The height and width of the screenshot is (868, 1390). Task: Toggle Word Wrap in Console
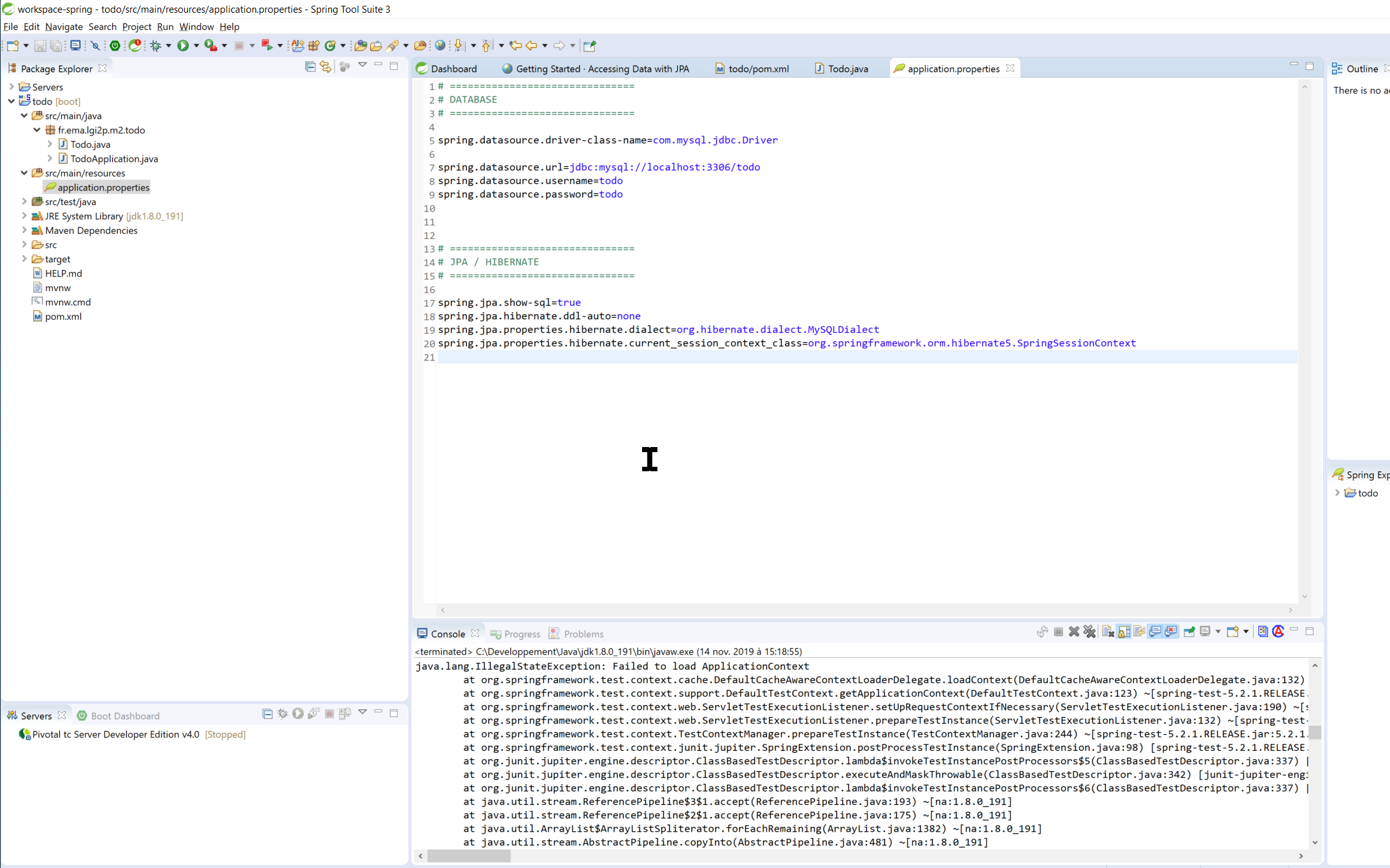pos(1139,631)
